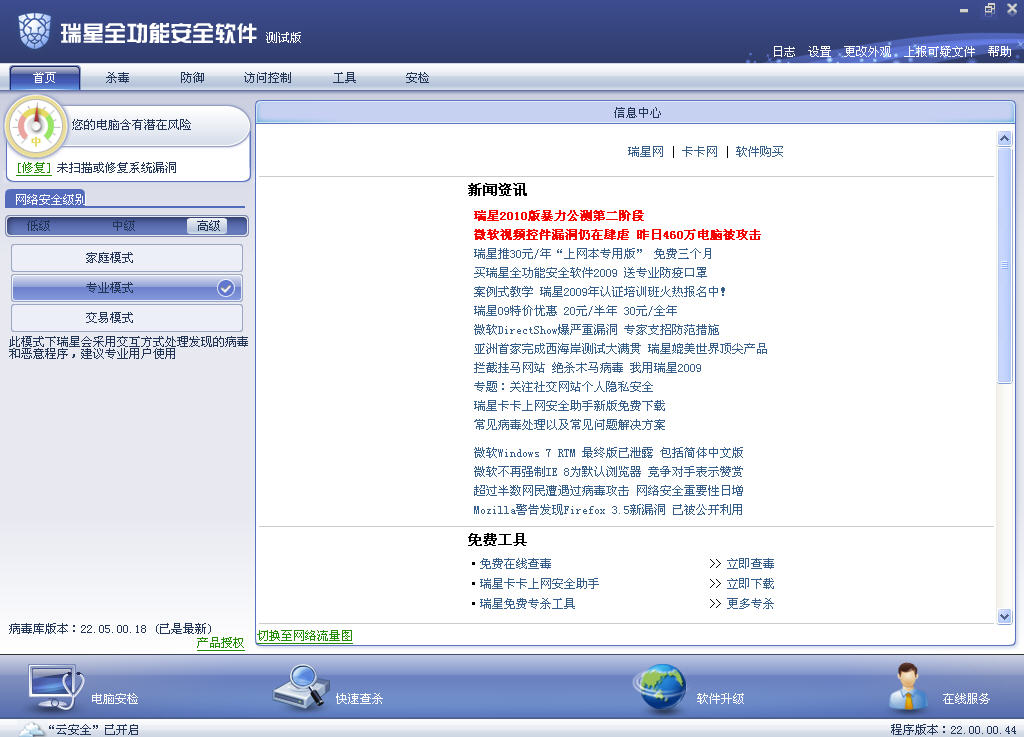Open 产品授权 product license link
The width and height of the screenshot is (1024, 737).
tap(220, 643)
